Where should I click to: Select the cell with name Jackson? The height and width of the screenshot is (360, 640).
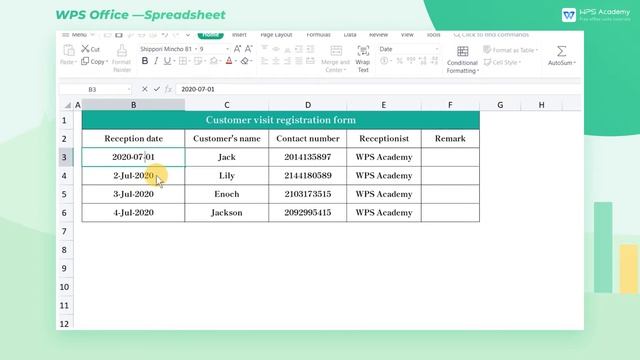click(227, 213)
